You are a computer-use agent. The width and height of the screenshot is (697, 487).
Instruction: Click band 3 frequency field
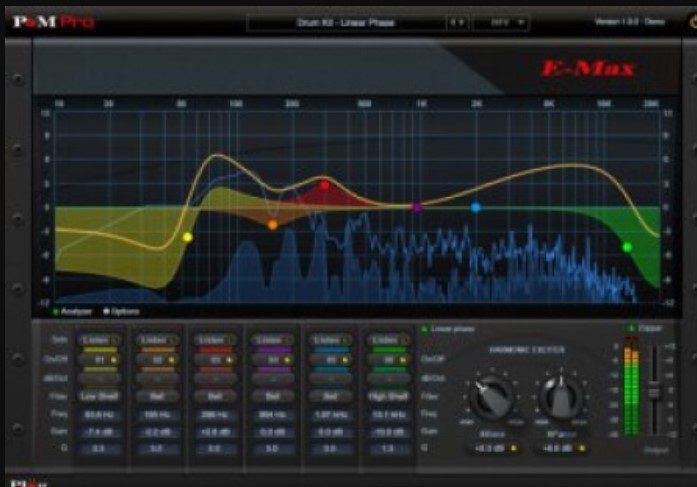tap(215, 415)
